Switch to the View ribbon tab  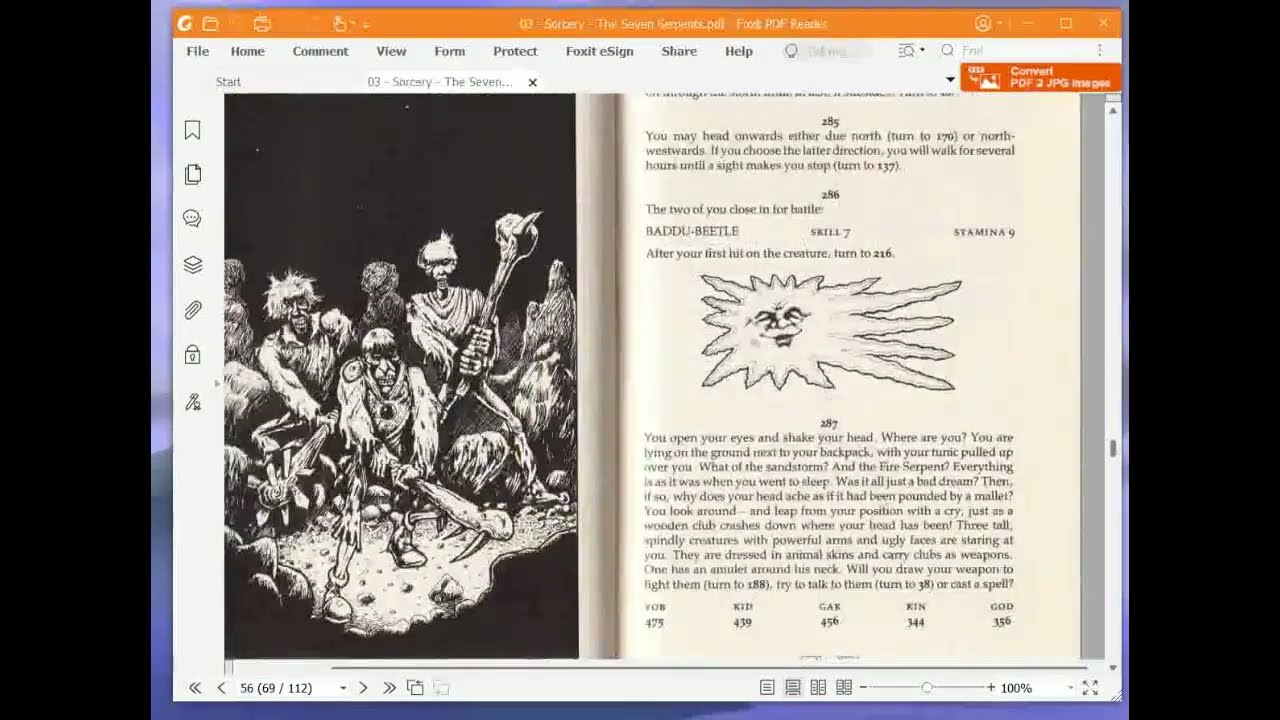click(x=391, y=51)
